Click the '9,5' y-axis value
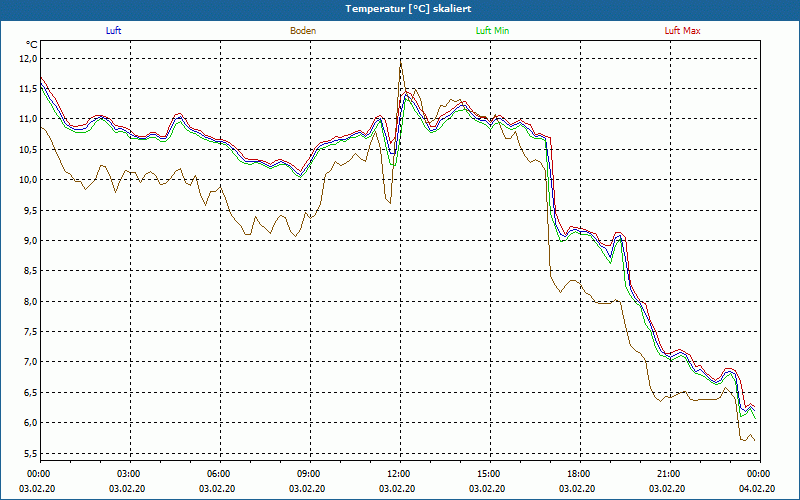This screenshot has height=500, width=800. point(31,210)
